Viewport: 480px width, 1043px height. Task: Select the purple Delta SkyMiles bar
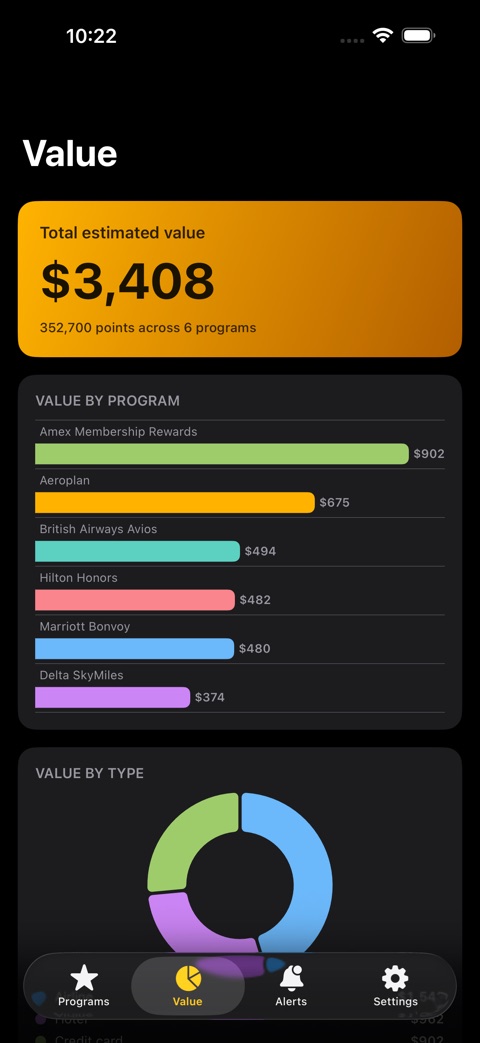[112, 697]
